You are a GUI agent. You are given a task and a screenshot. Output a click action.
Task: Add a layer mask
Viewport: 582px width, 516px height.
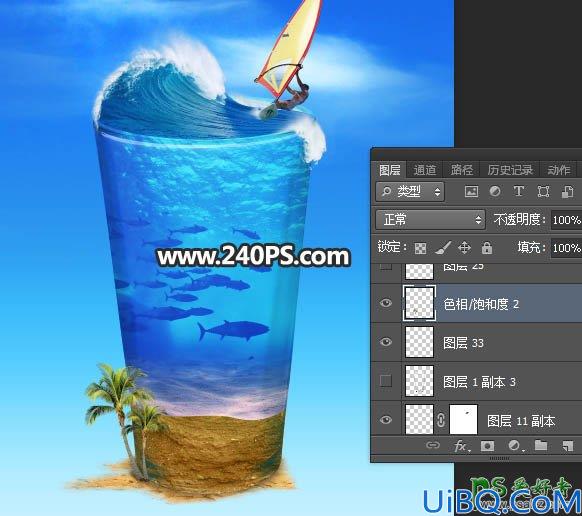(487, 445)
